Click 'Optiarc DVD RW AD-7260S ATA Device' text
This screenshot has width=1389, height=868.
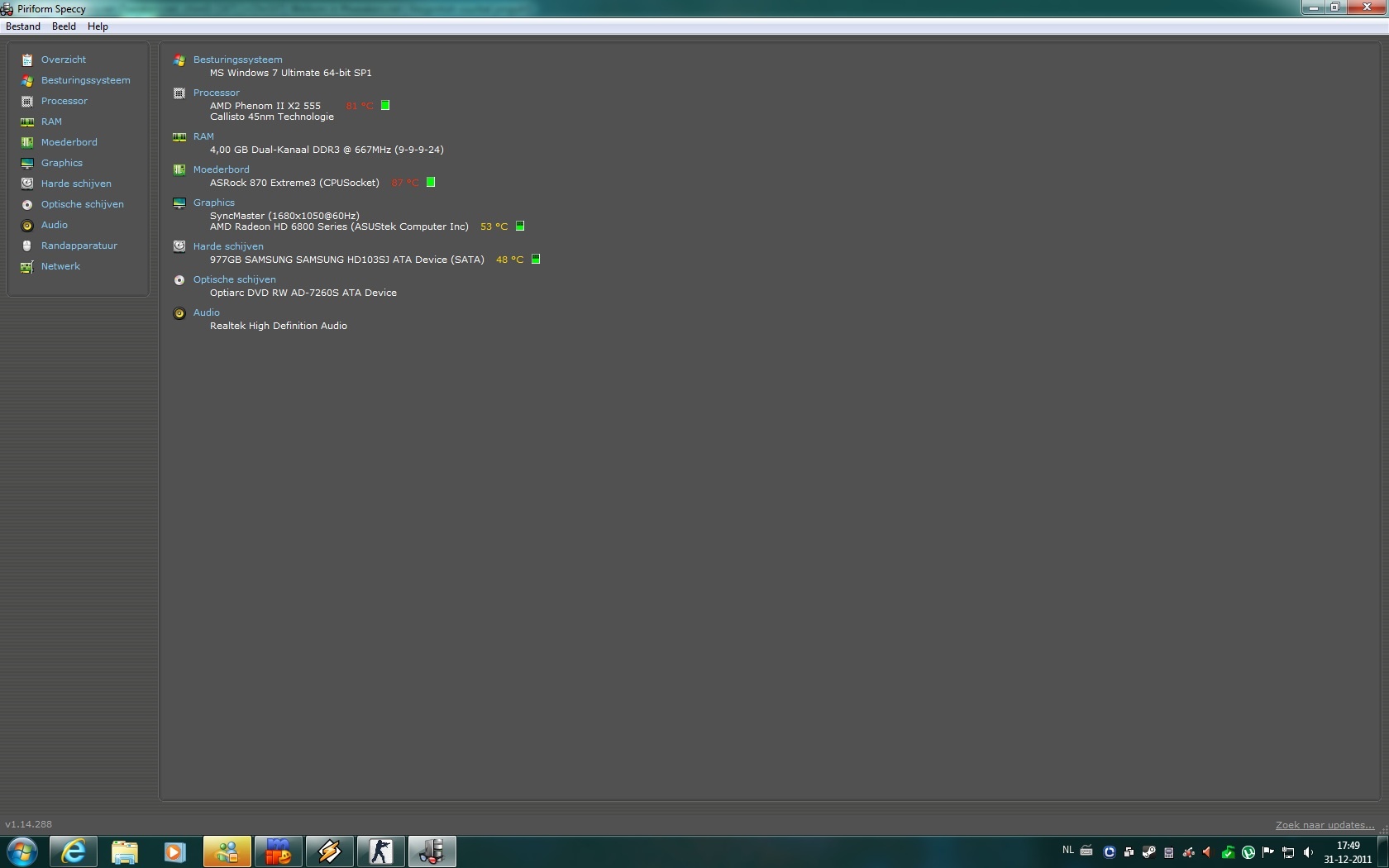click(303, 293)
